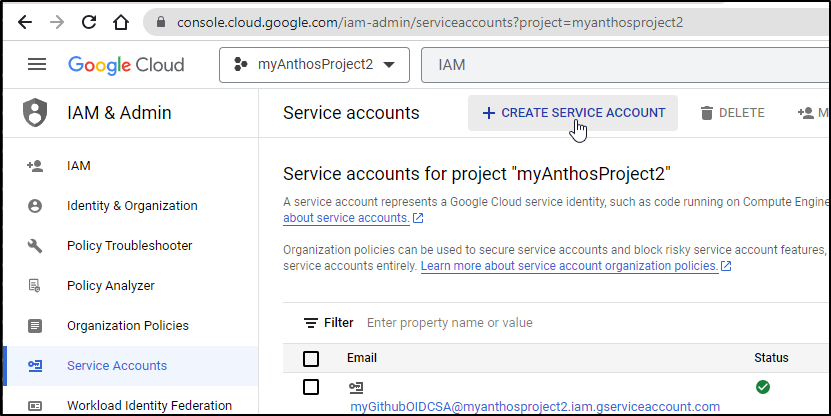Open the myGithubOIDCSA service account email link
Viewport: 831px width, 416px height.
pos(535,406)
